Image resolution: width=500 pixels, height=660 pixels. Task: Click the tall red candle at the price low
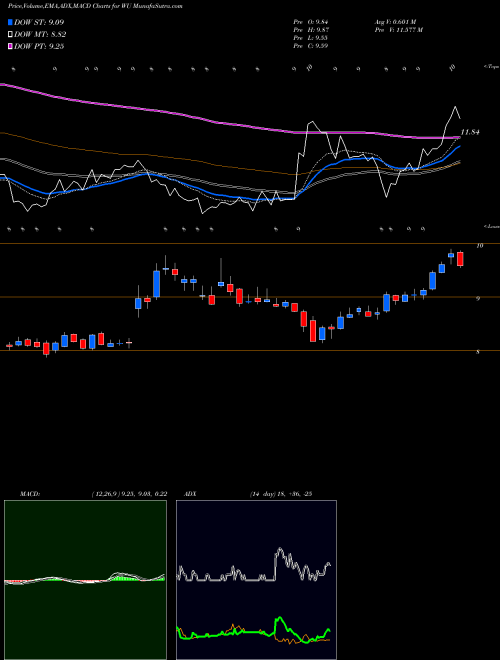pyautogui.click(x=313, y=331)
